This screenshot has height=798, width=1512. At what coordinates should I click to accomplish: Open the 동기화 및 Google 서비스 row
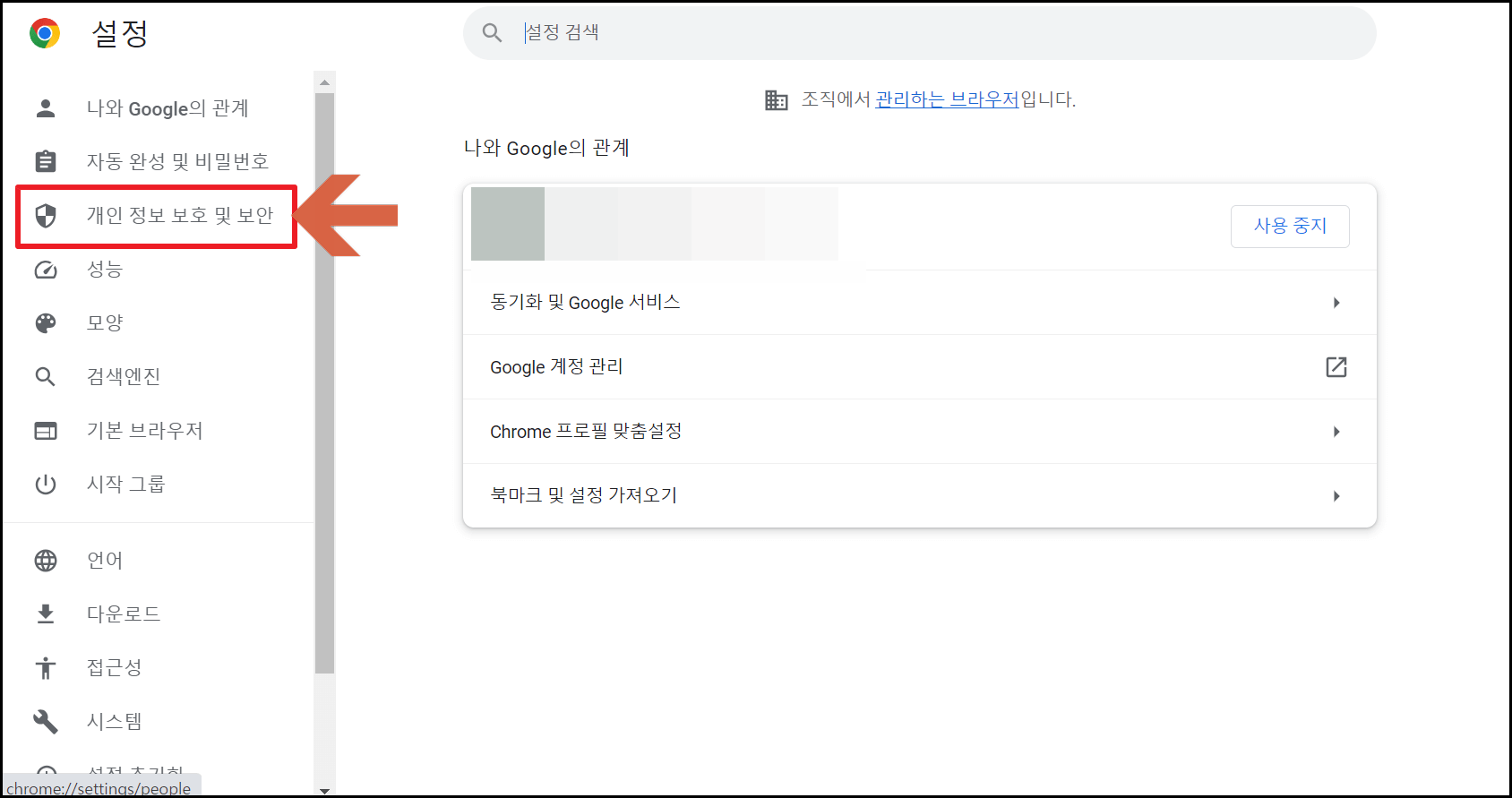click(920, 303)
